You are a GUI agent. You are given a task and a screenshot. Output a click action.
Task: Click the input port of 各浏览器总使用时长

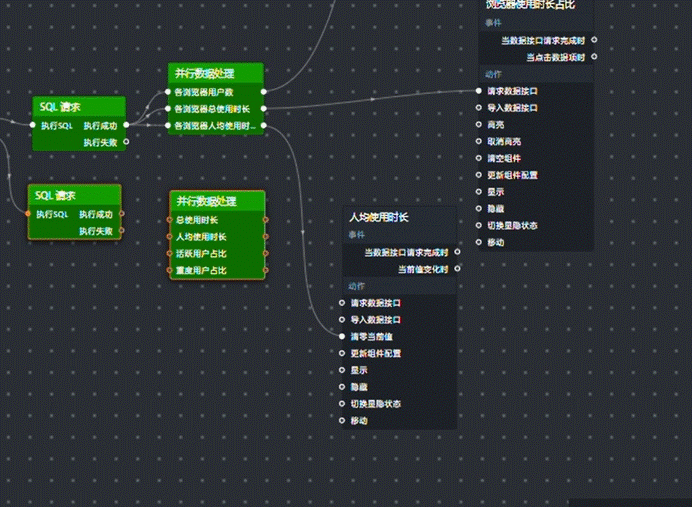168,109
